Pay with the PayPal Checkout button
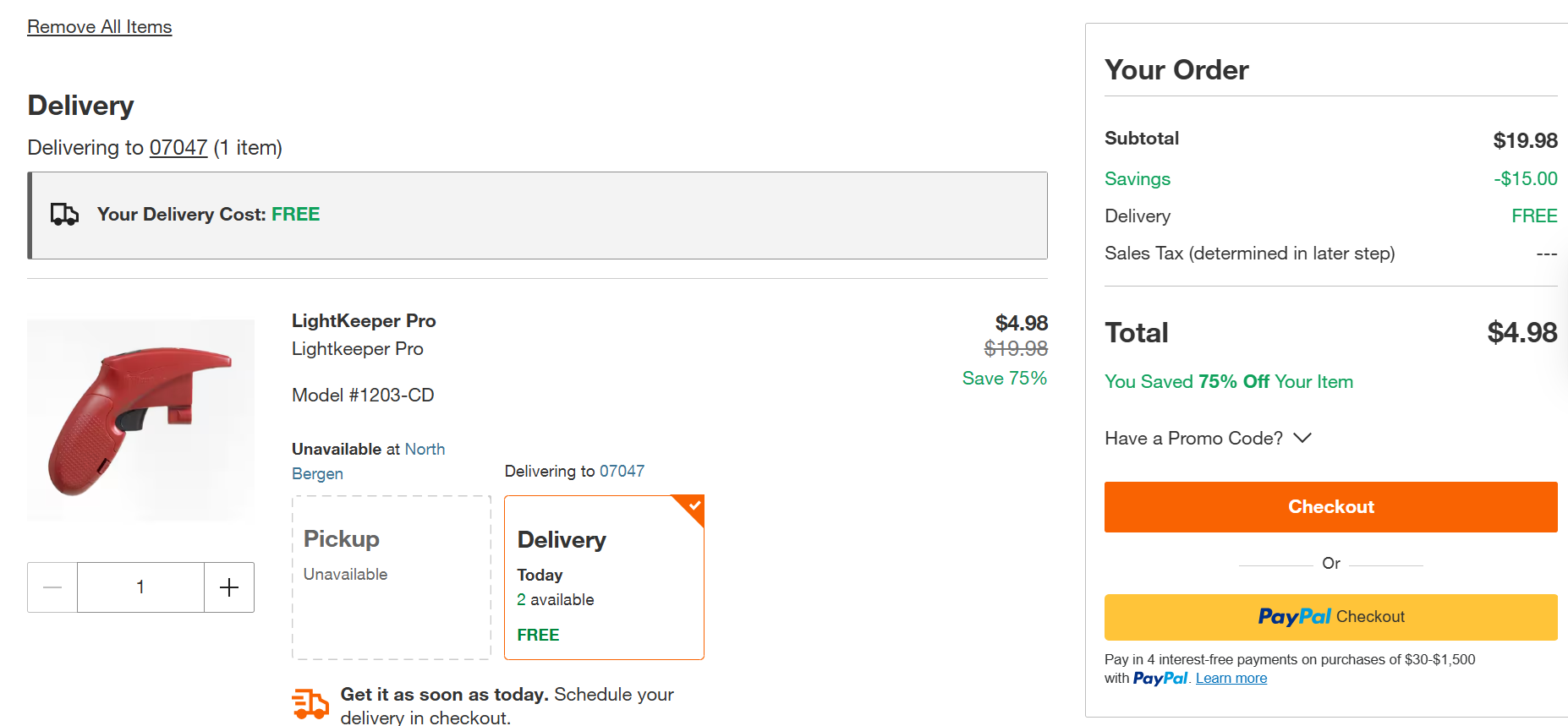The width and height of the screenshot is (1568, 726). click(1330, 617)
